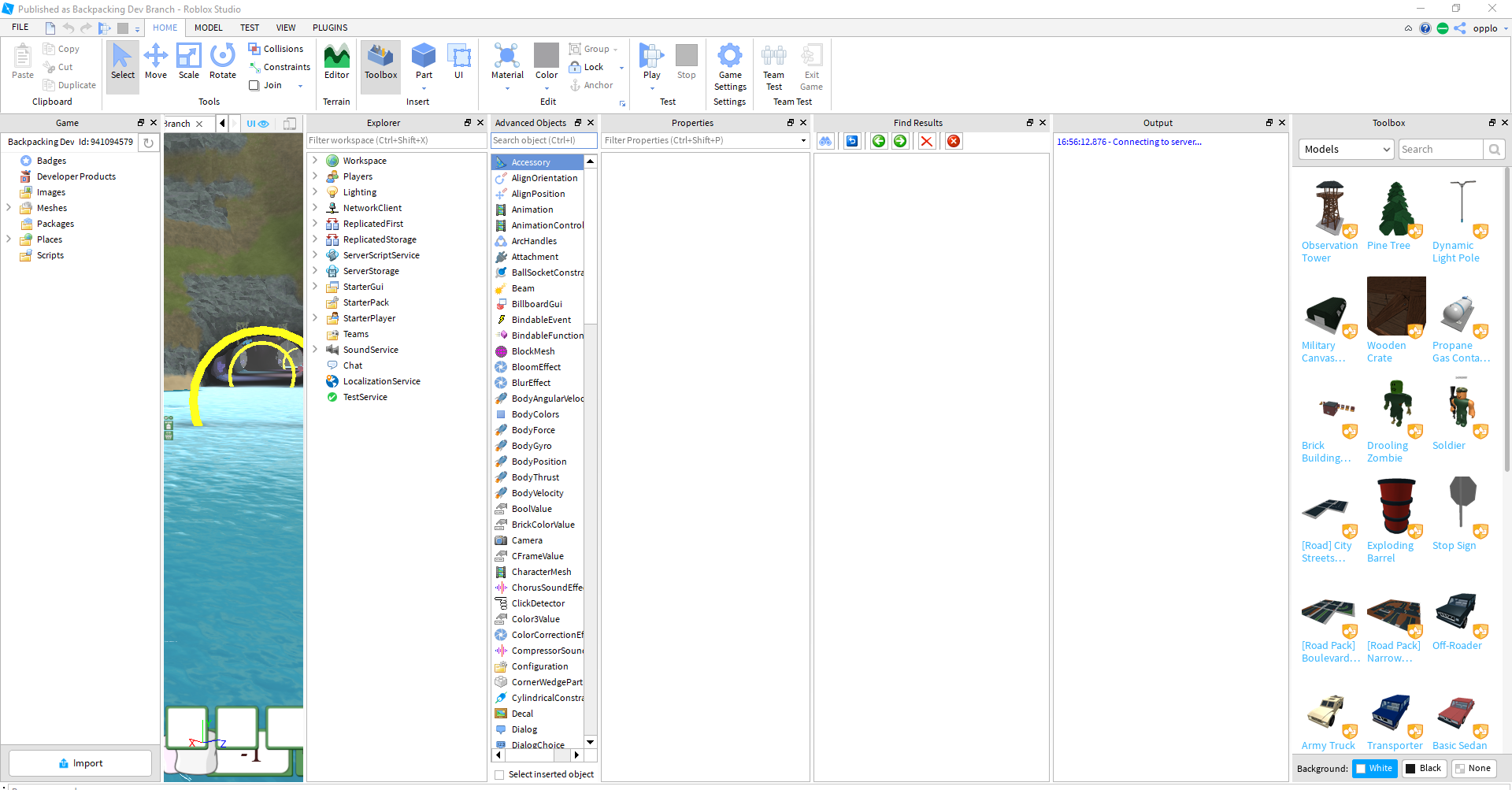Viewport: 1512px width, 790px height.
Task: Activate the Rotate tool
Action: tap(223, 61)
